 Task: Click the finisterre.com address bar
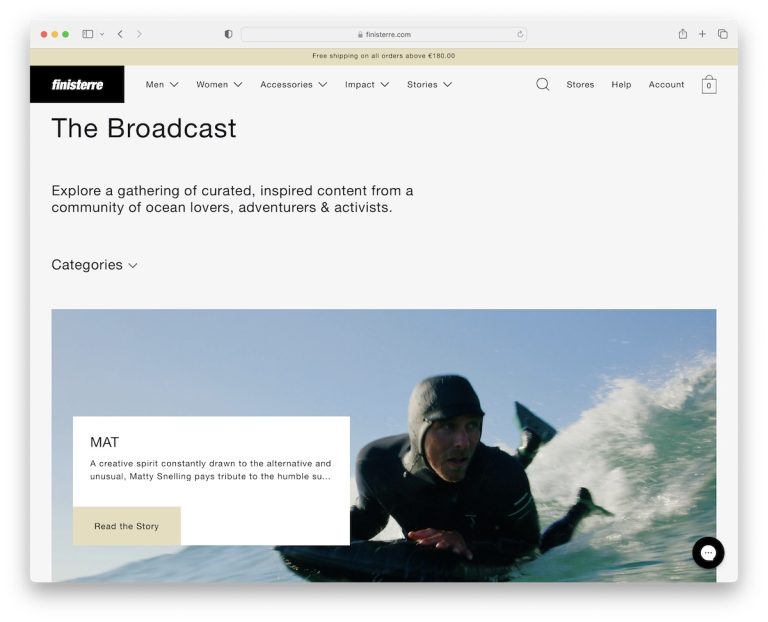click(x=384, y=34)
